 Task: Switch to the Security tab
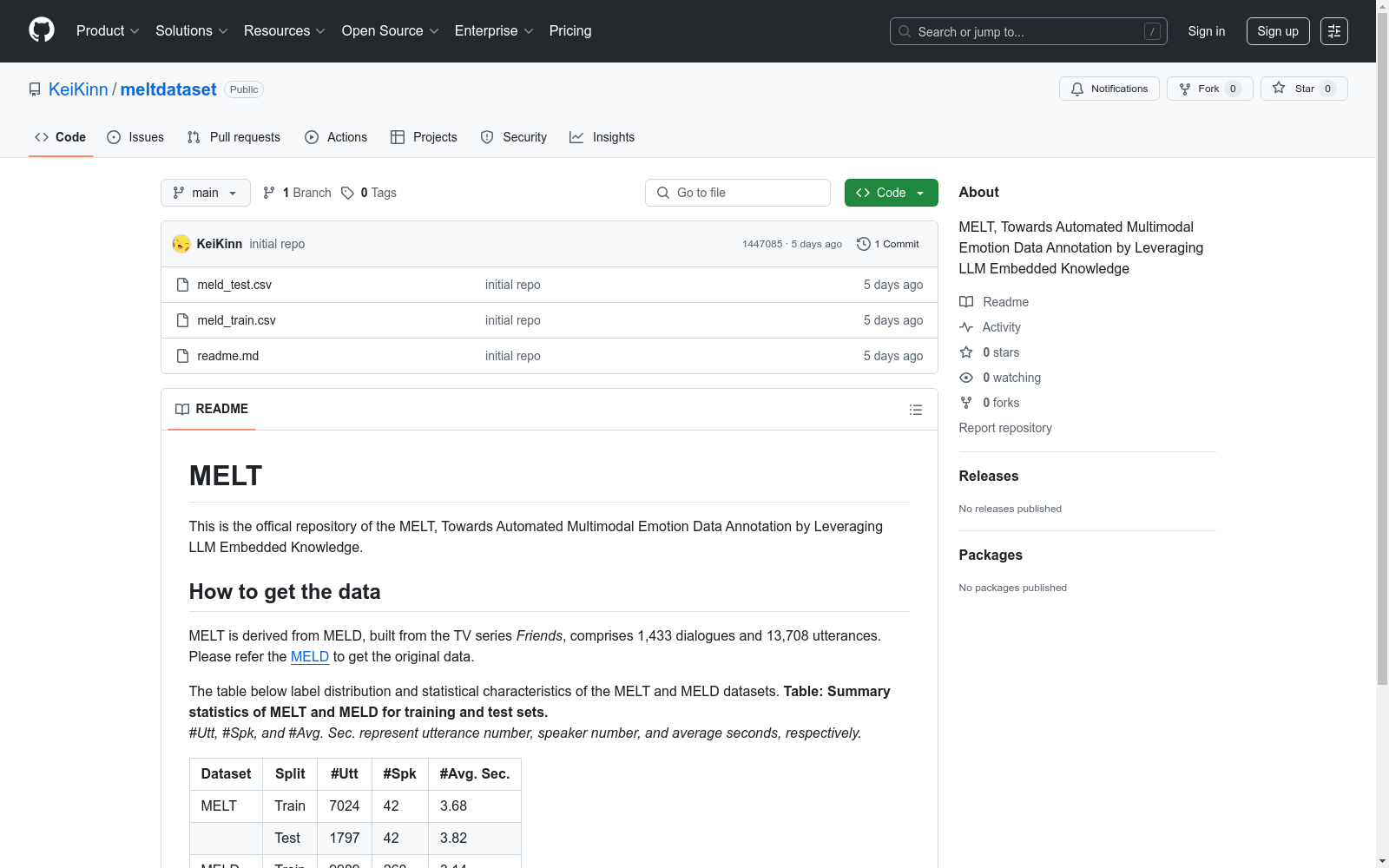pos(514,137)
